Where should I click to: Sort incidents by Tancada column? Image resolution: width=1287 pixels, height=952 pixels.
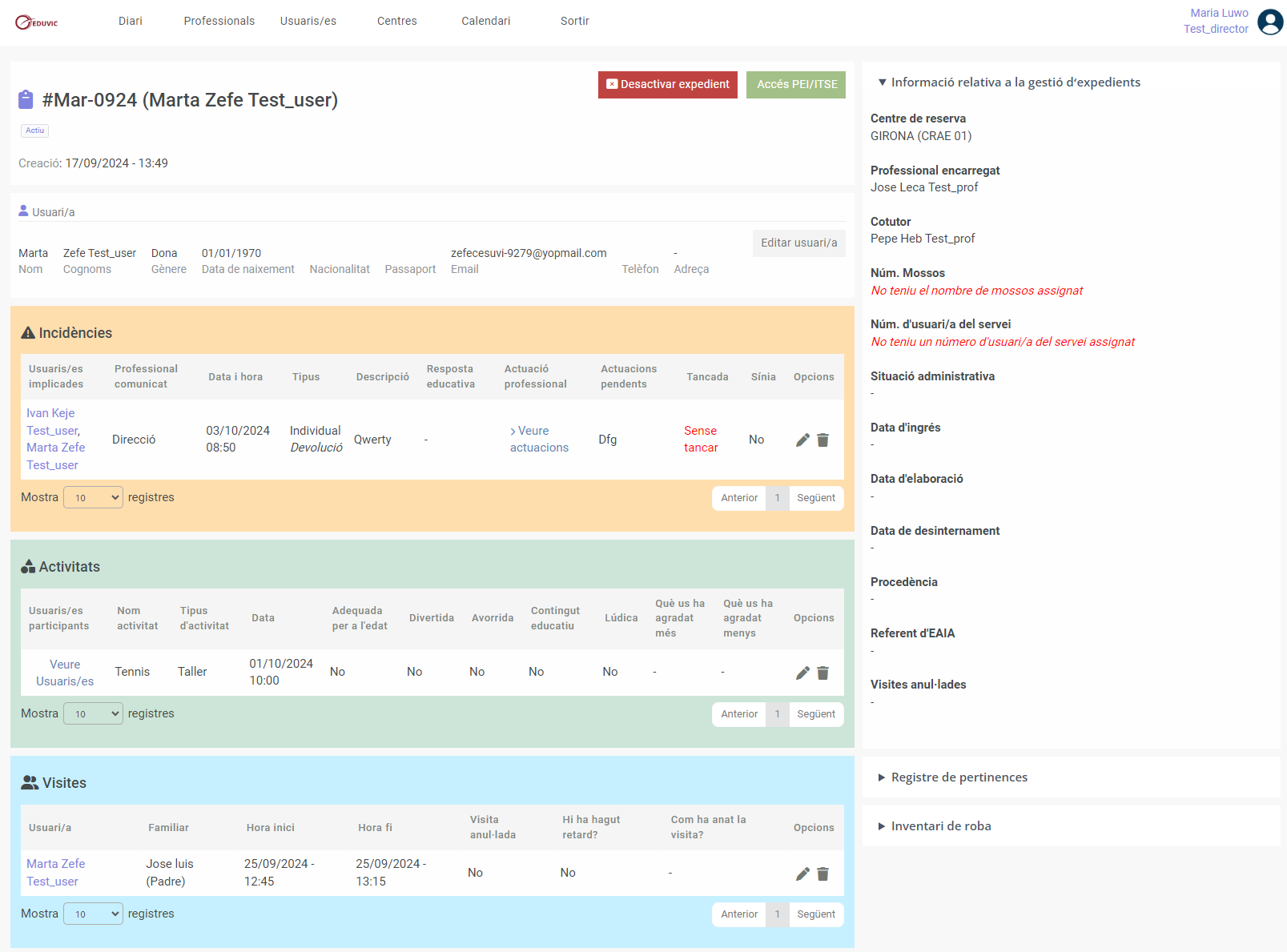coord(707,376)
